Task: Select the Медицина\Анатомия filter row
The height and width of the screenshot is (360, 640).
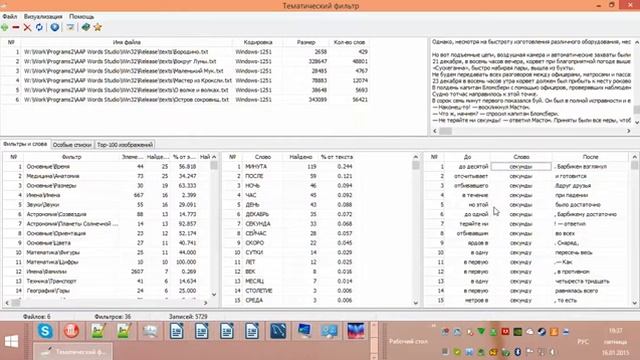Action: [x=107, y=176]
